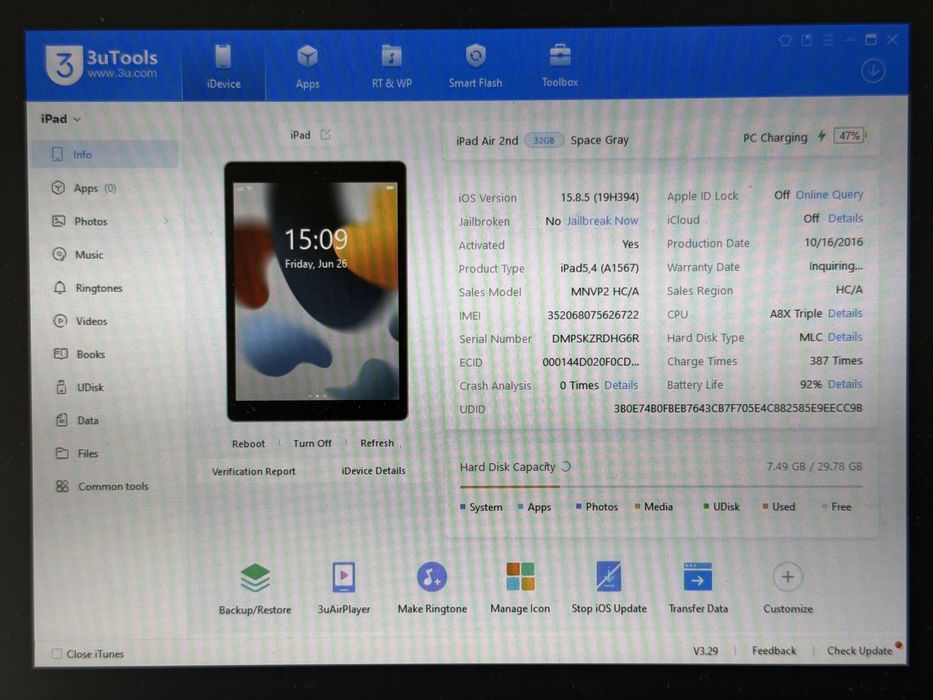Click the UDisk legend color swatch
Screen dimensions: 933x700
[x=706, y=507]
